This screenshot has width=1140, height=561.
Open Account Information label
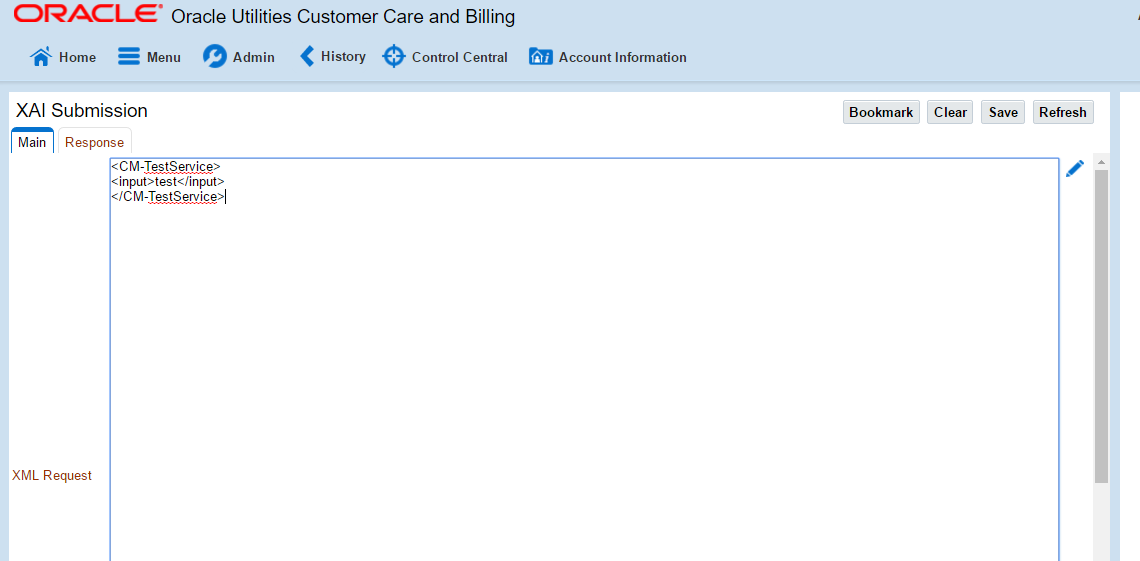pyautogui.click(x=622, y=57)
